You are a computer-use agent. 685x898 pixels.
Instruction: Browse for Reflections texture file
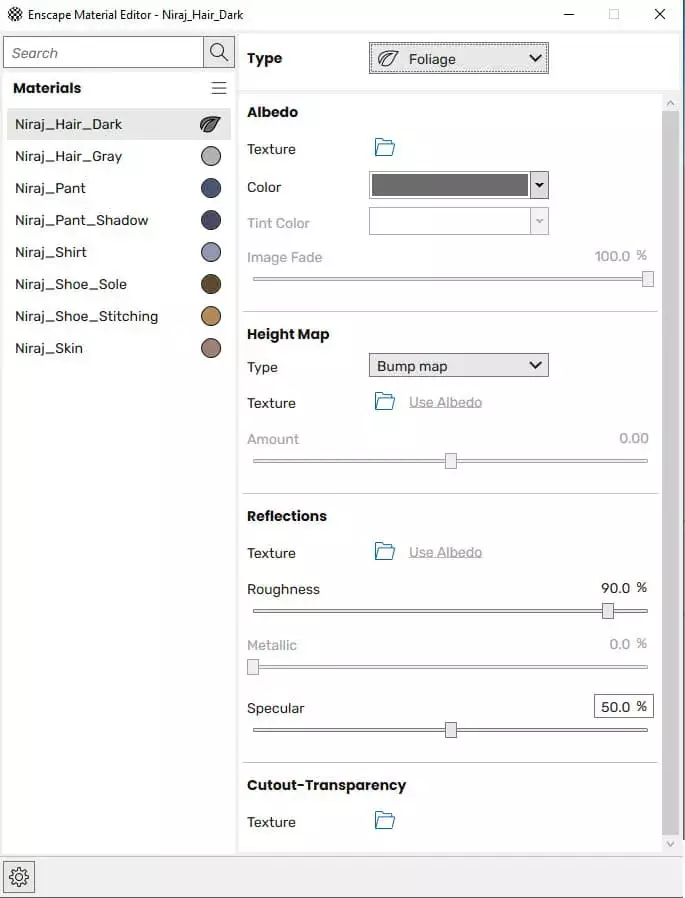pyautogui.click(x=385, y=552)
